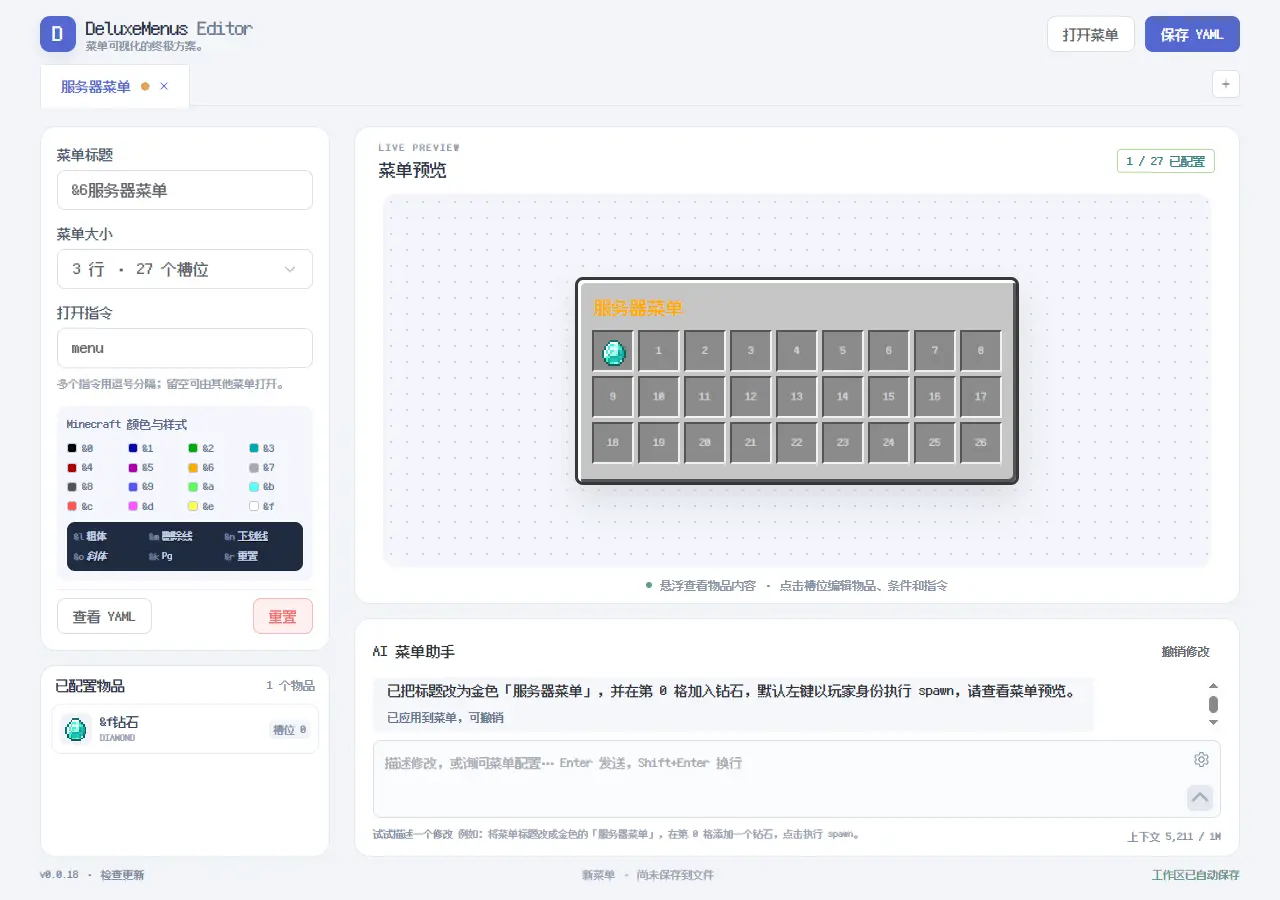Click the 1 / 27 已配置 badge
Image resolution: width=1280 pixels, height=900 pixels.
tap(1165, 161)
